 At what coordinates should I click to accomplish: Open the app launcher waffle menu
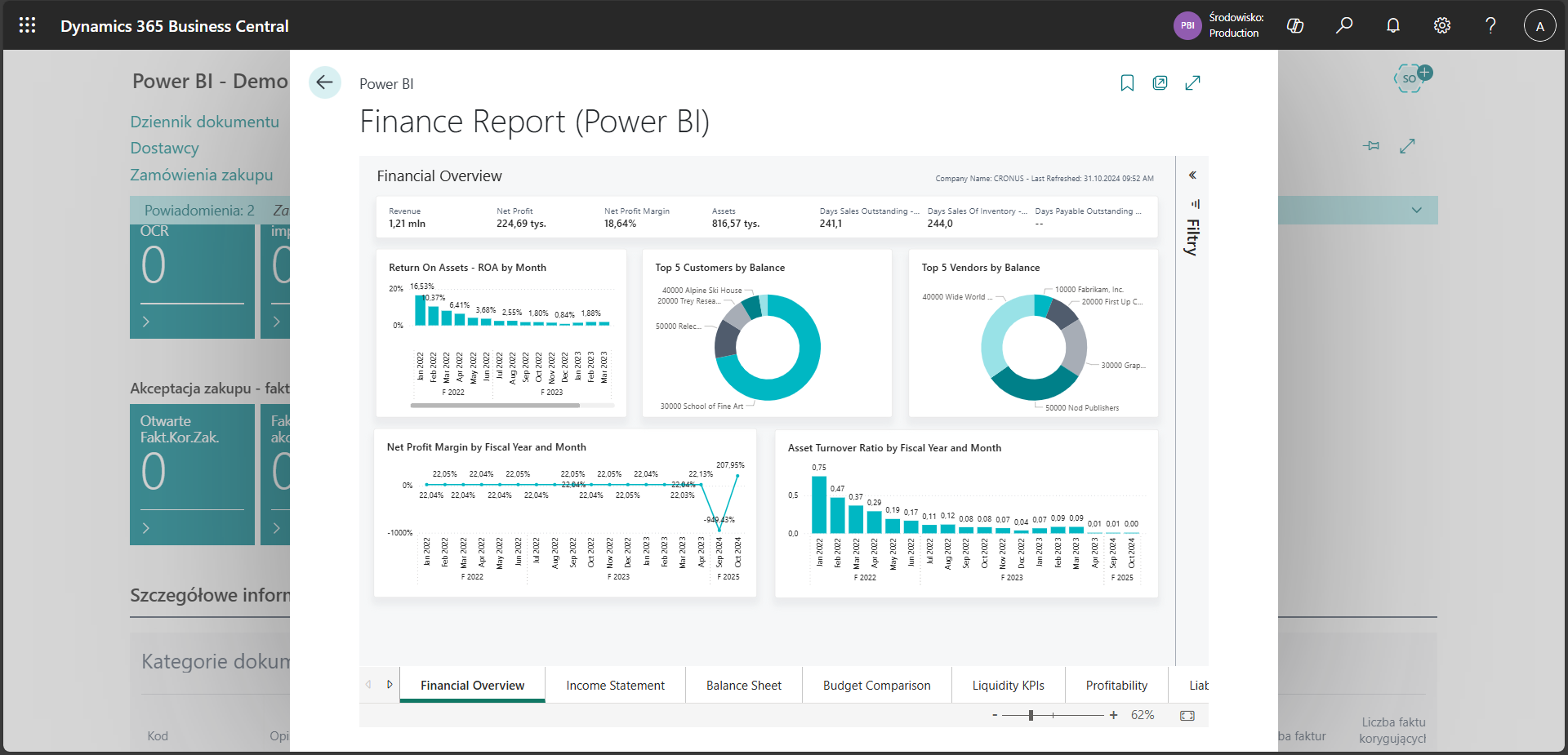pos(27,25)
